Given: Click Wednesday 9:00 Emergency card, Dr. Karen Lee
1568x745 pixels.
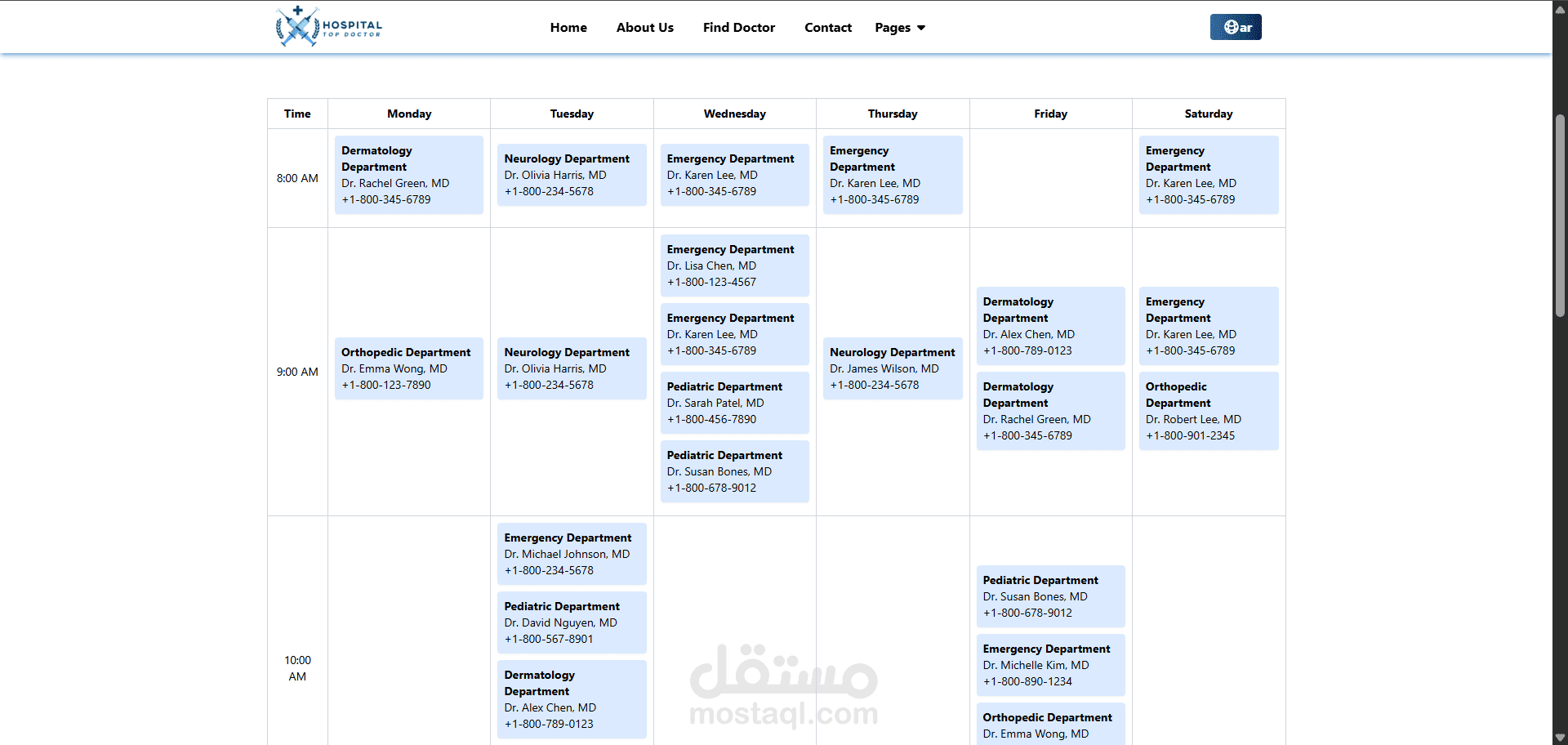Looking at the screenshot, I should (x=735, y=334).
